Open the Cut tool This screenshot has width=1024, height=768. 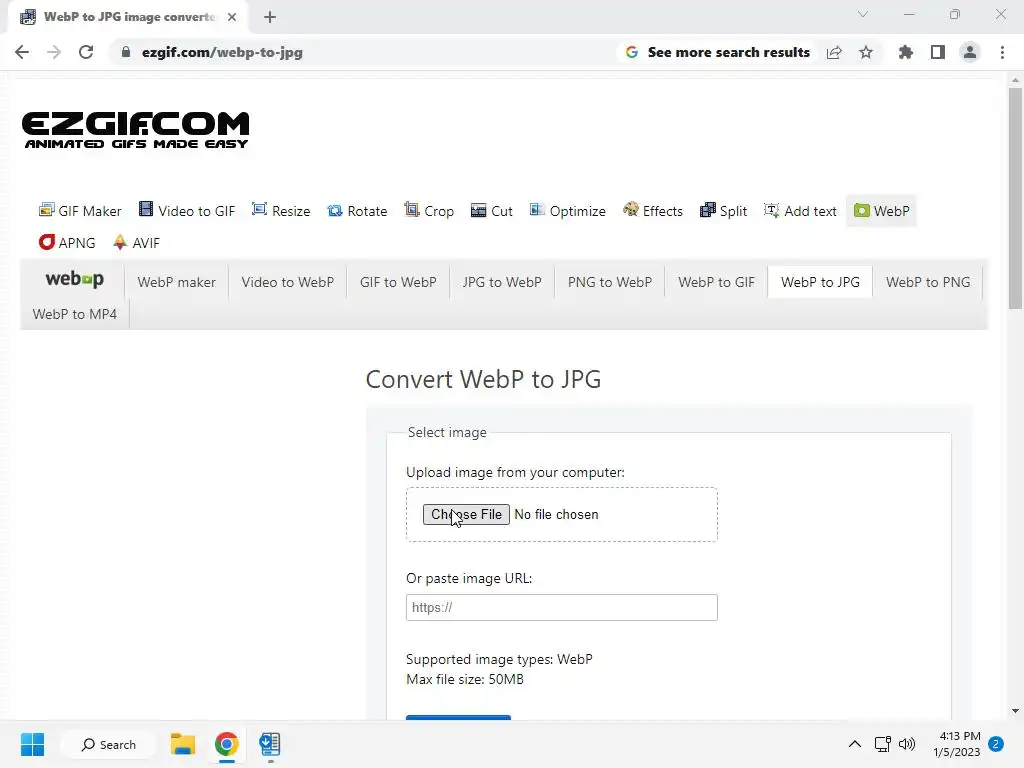click(492, 211)
